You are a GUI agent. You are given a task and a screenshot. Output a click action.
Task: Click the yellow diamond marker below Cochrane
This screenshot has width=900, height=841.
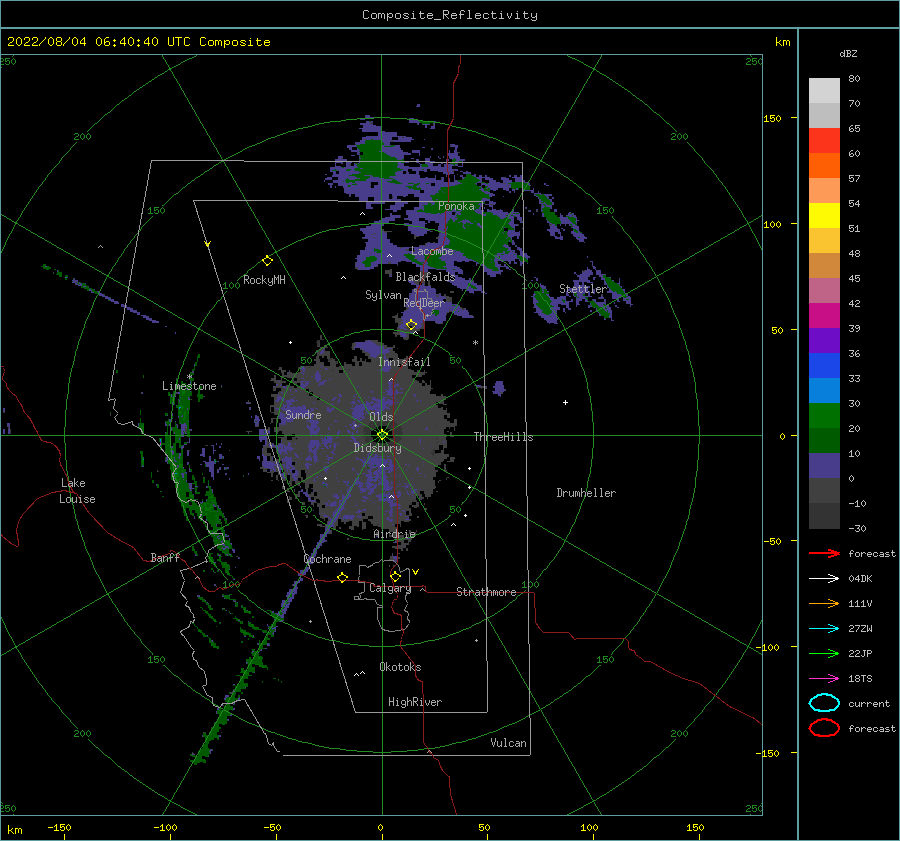click(x=342, y=577)
